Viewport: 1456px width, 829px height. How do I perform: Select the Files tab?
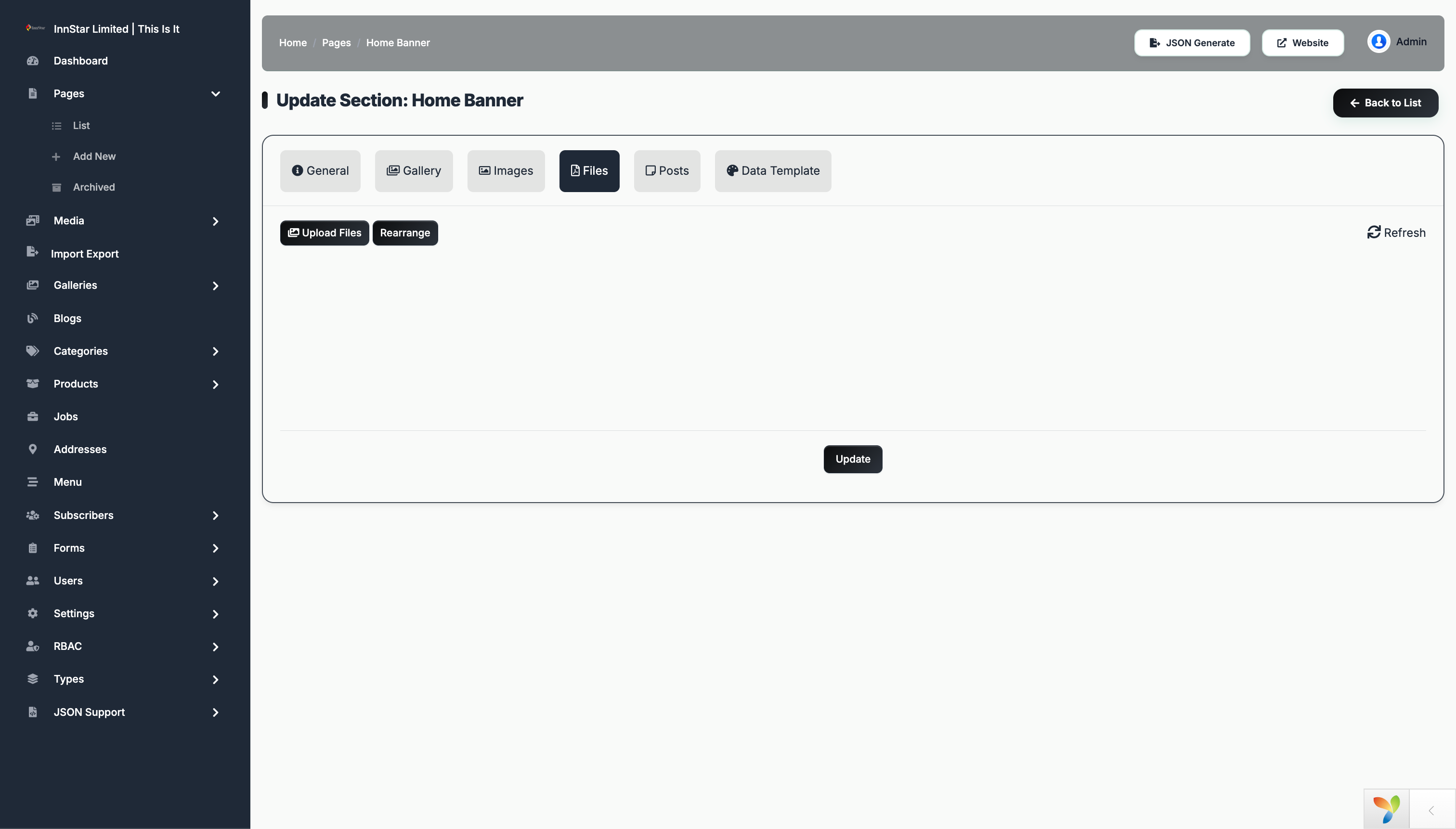coord(589,171)
